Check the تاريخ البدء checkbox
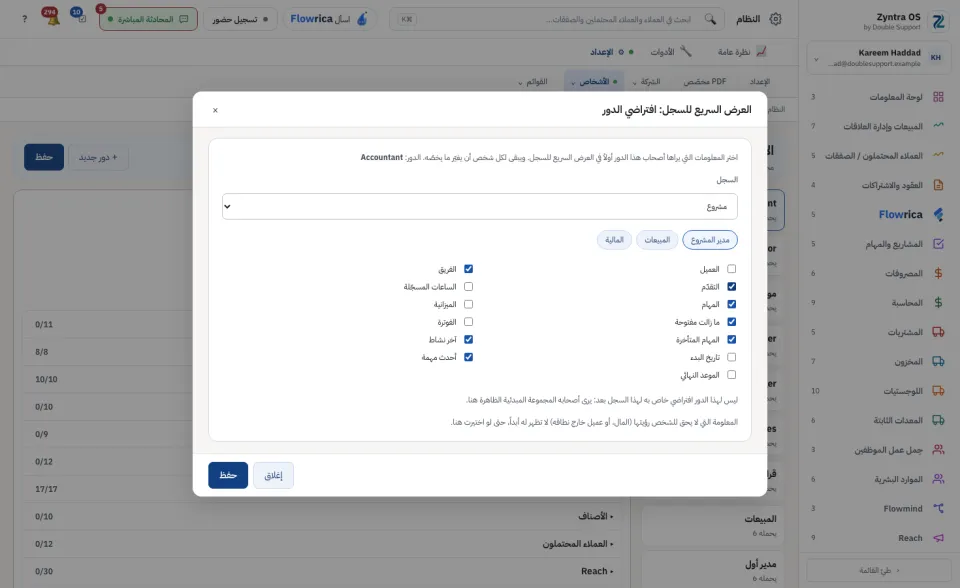 [x=732, y=357]
